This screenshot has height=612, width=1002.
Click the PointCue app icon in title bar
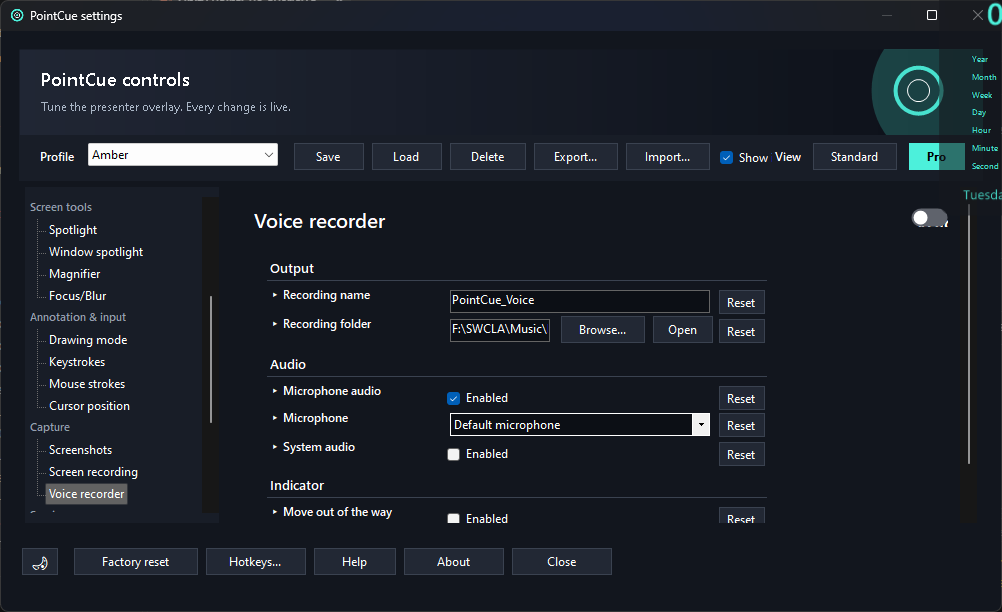[17, 15]
